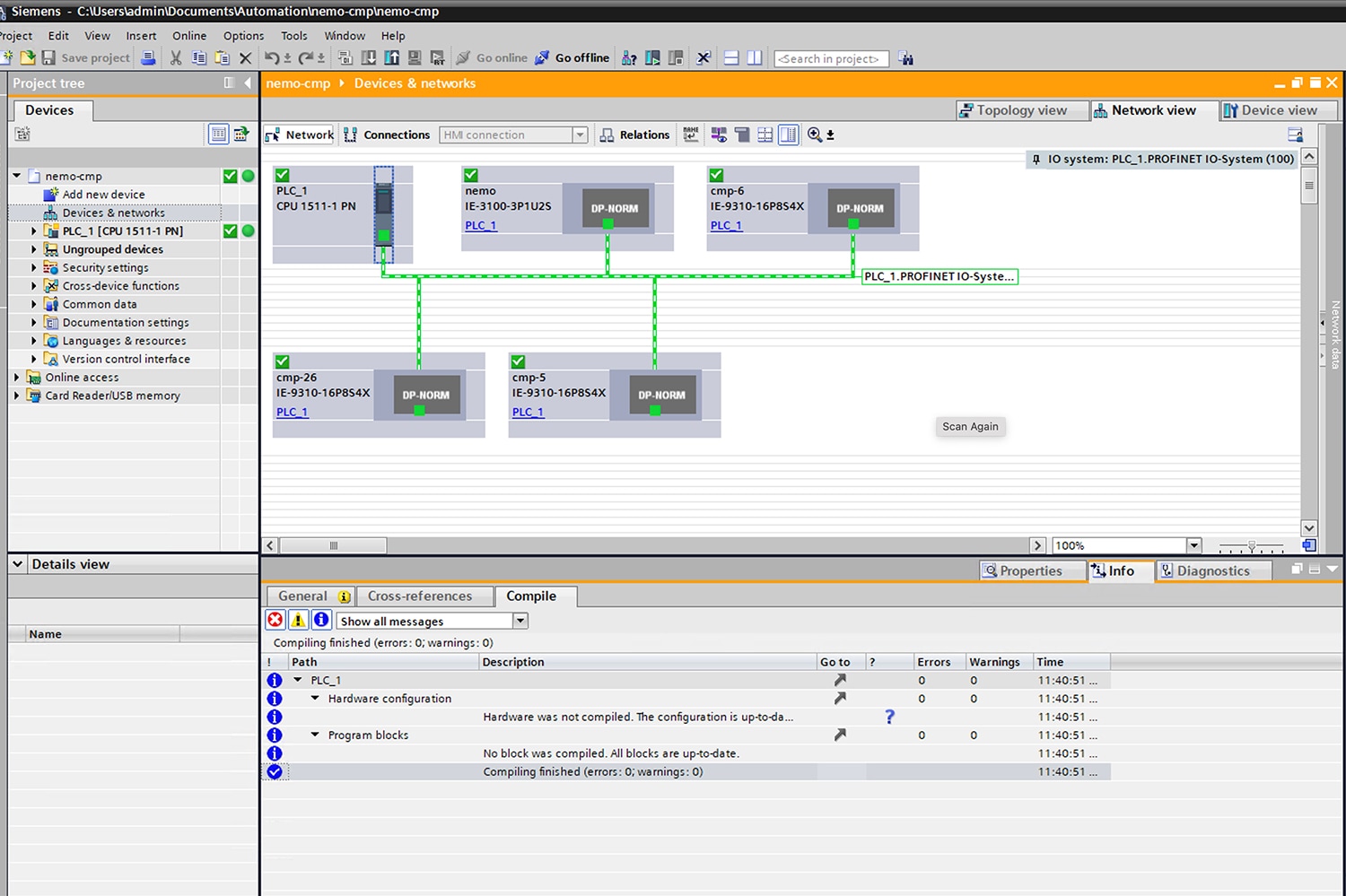1346x896 pixels.
Task: Click Accessible devices icon
Action: click(629, 58)
